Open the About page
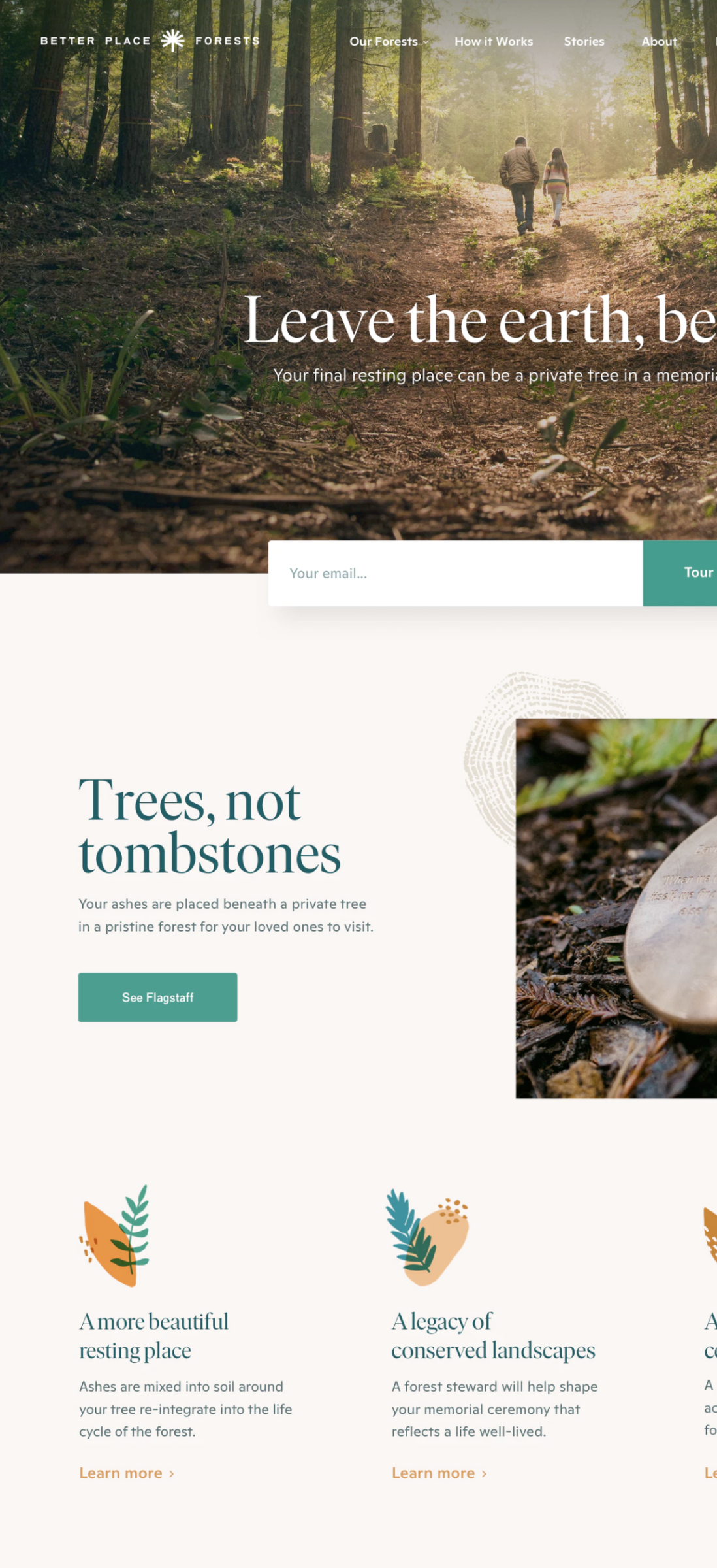This screenshot has width=717, height=1568. (659, 41)
